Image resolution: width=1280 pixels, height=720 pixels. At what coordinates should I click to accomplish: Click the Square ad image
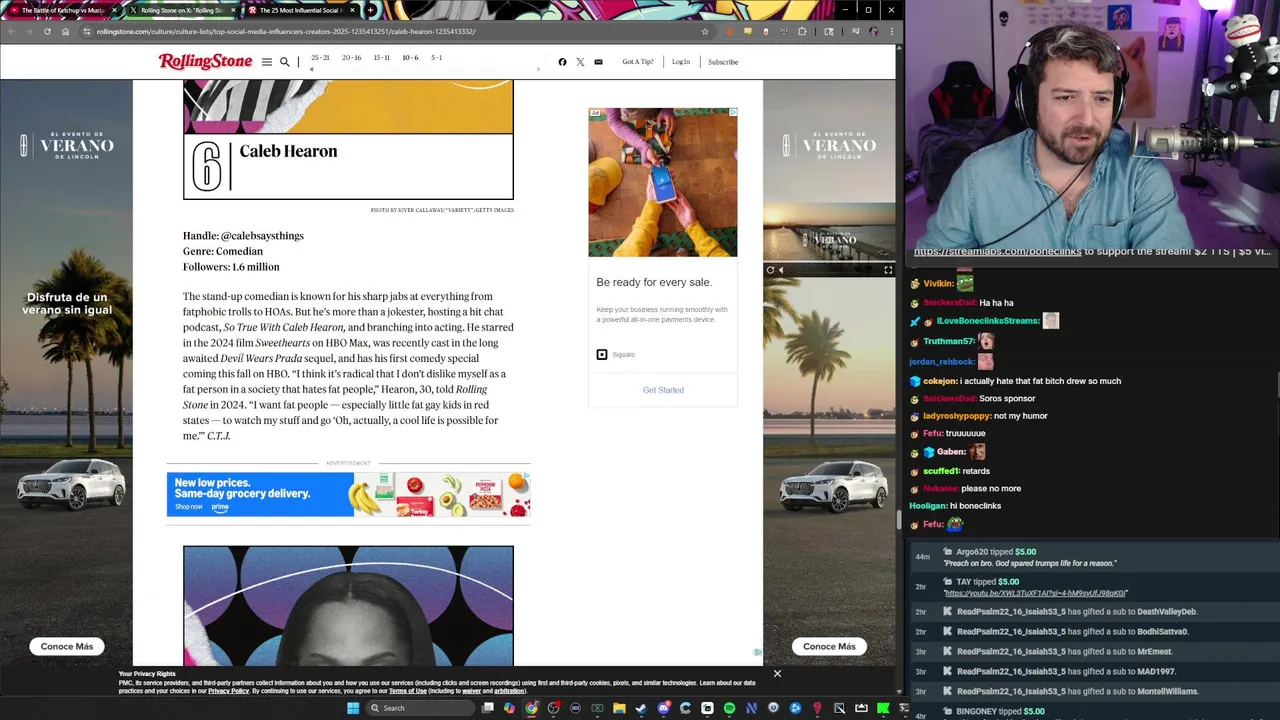(663, 182)
